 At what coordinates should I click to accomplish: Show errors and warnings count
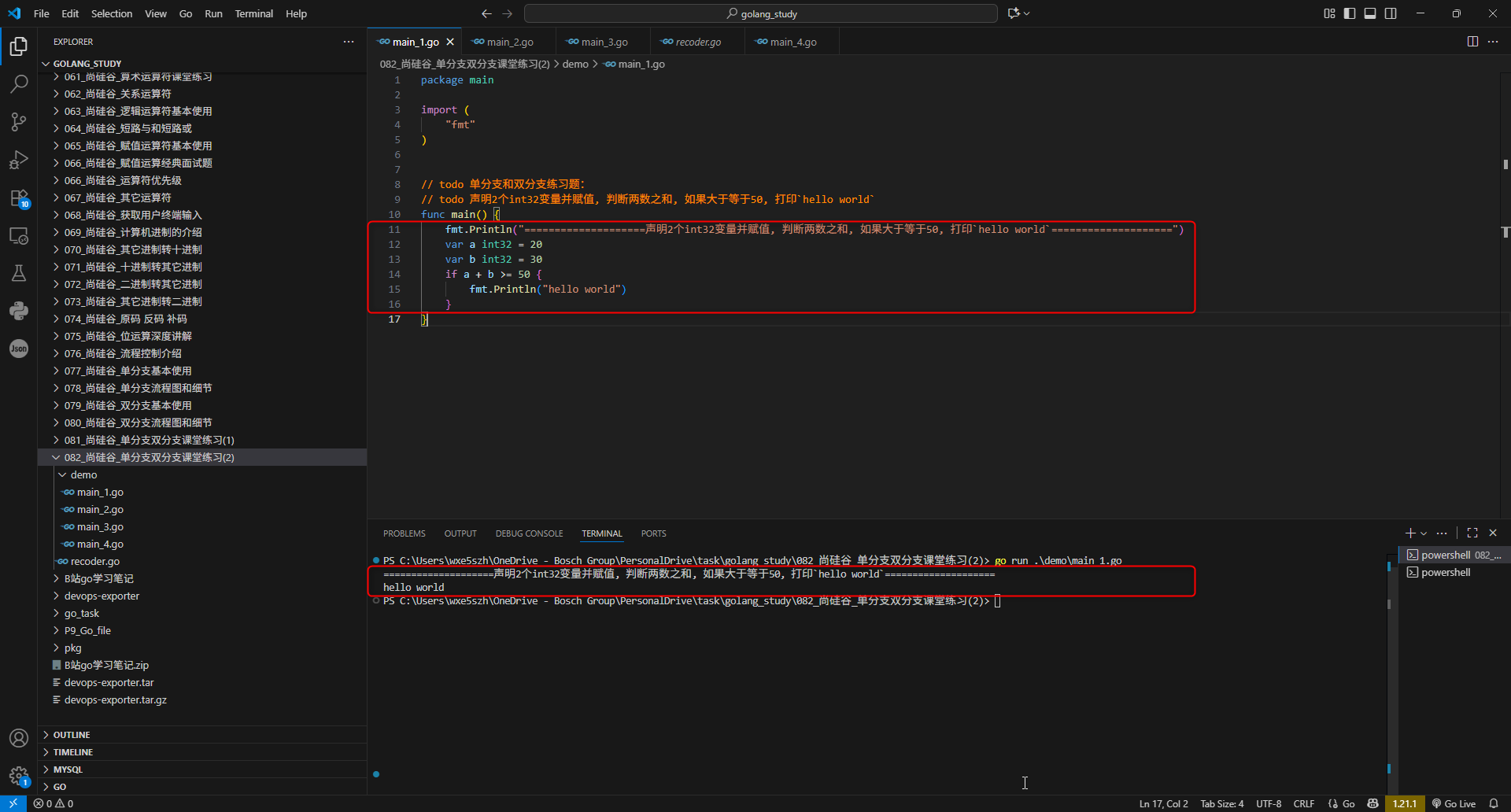coord(54,803)
